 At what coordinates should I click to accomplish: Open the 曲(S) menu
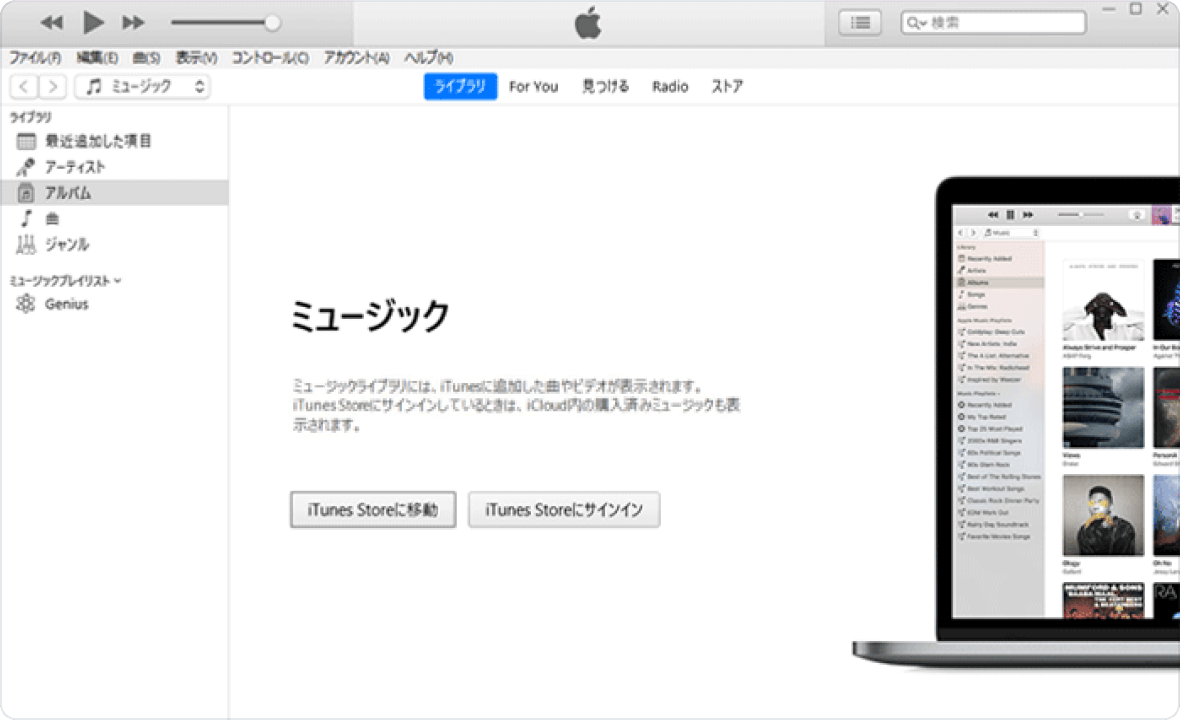click(146, 57)
